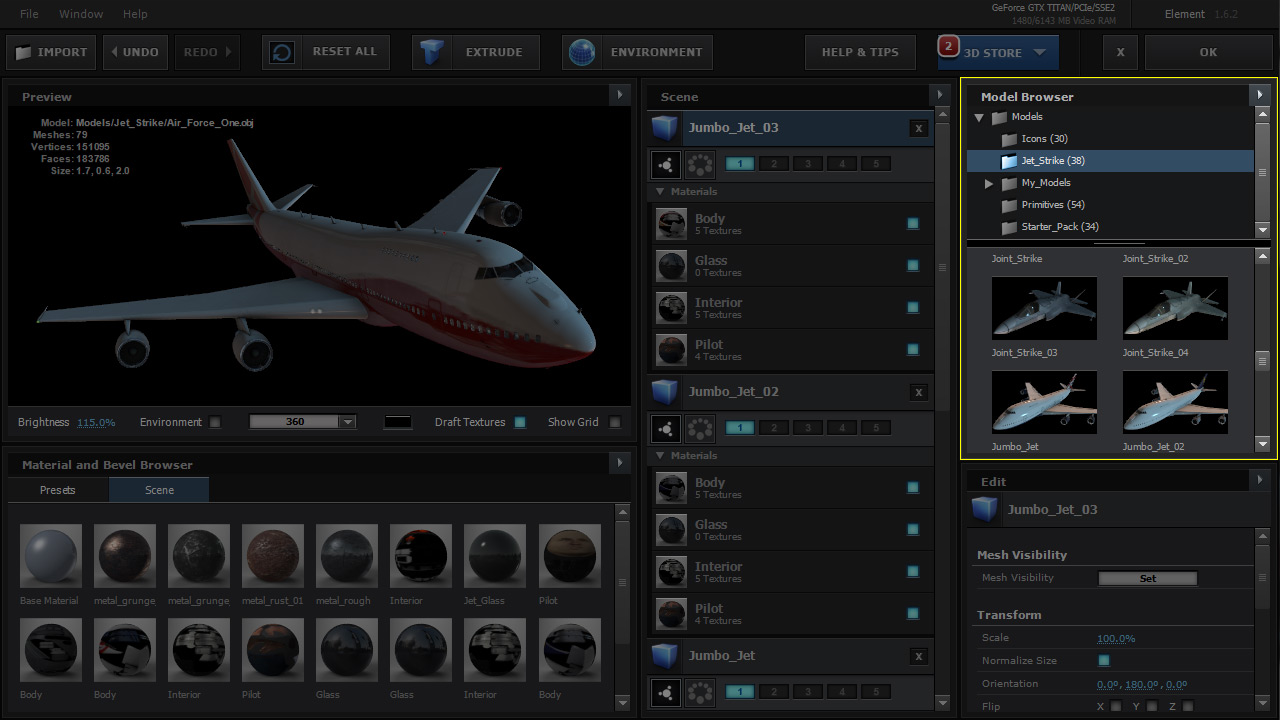This screenshot has height=720, width=1280.
Task: Enable the Show Grid checkbox
Action: click(x=615, y=422)
